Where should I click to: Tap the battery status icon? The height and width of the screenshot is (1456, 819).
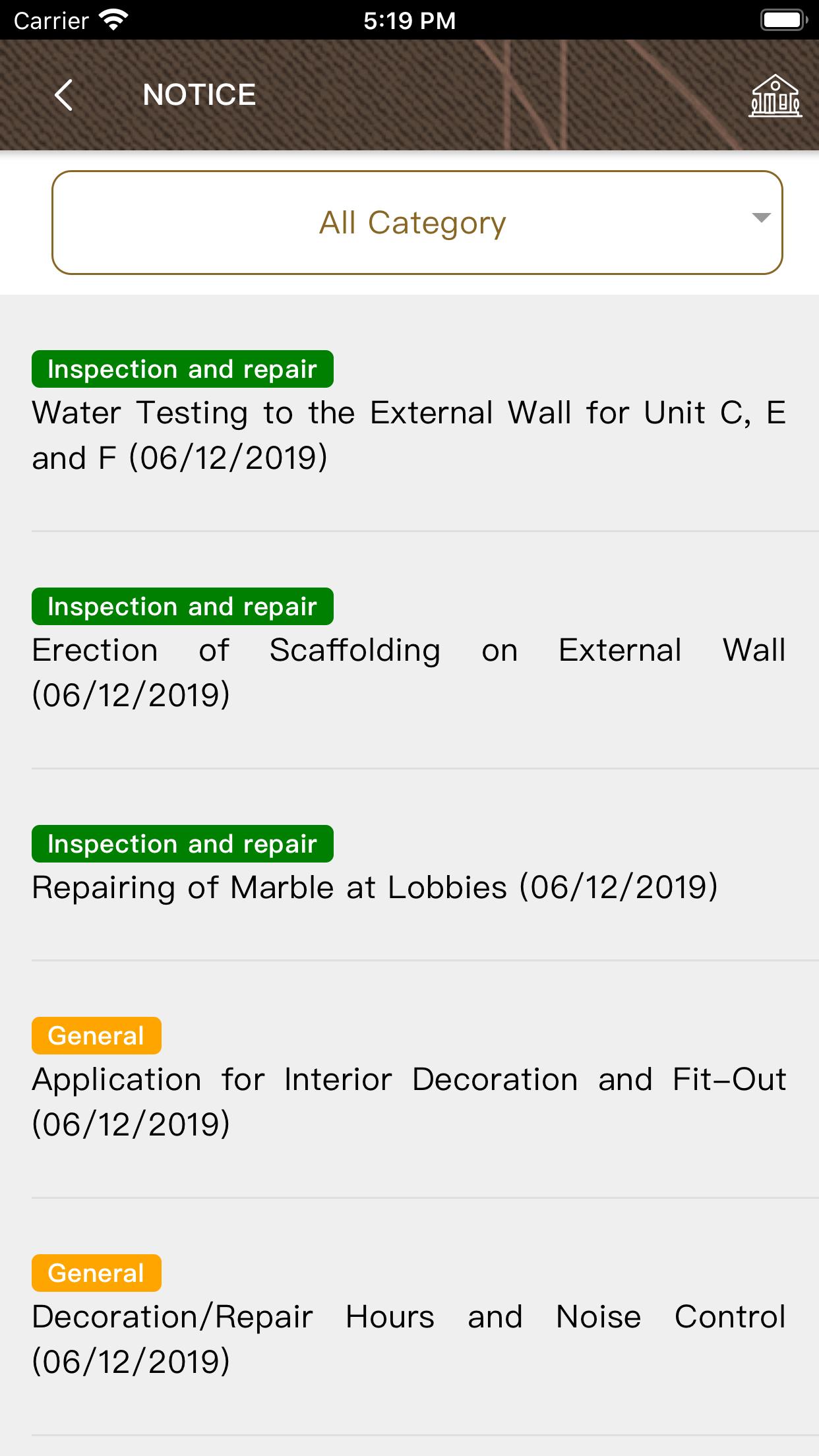point(784,20)
